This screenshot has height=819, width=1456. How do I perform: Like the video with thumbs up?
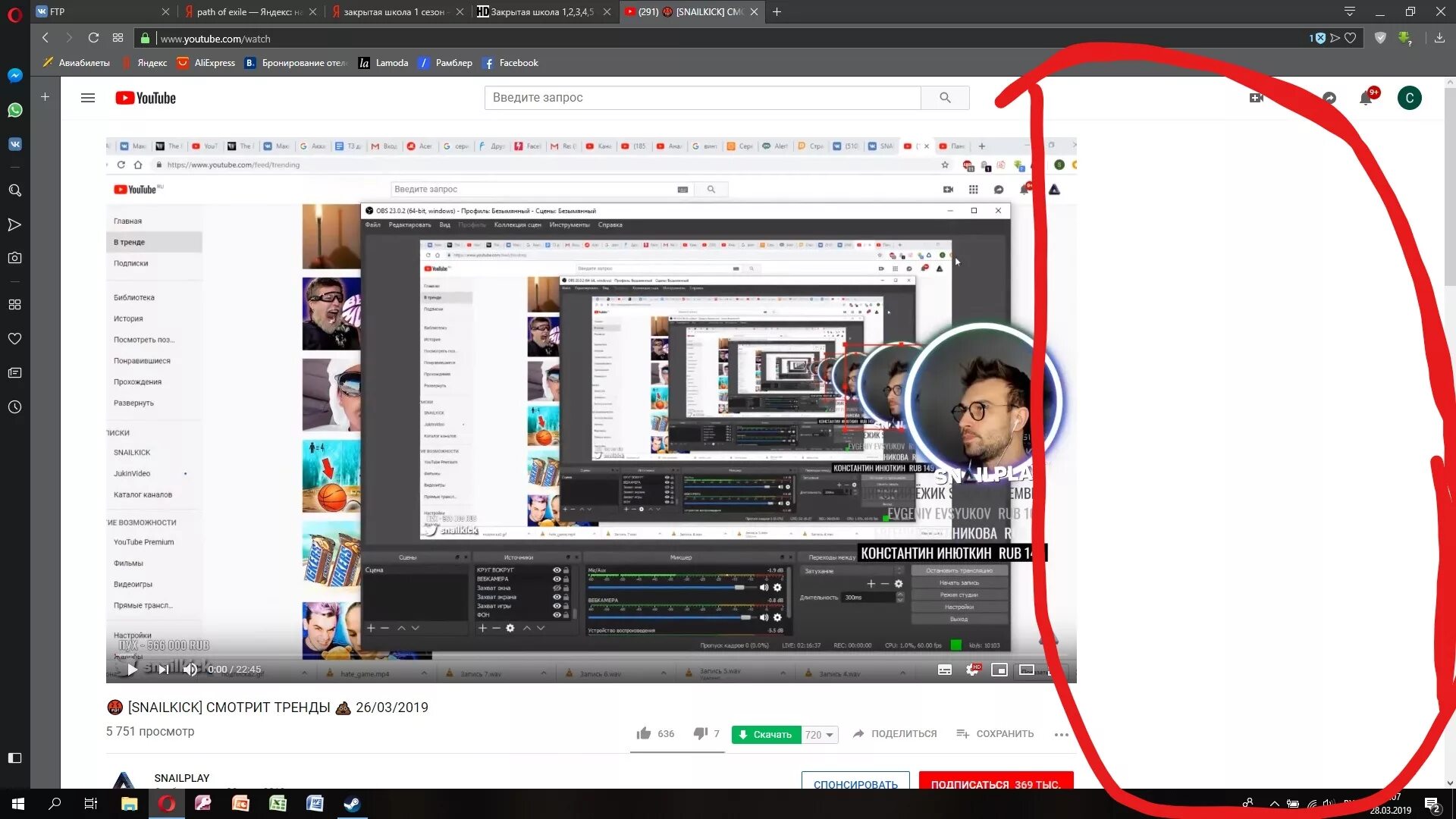(644, 733)
